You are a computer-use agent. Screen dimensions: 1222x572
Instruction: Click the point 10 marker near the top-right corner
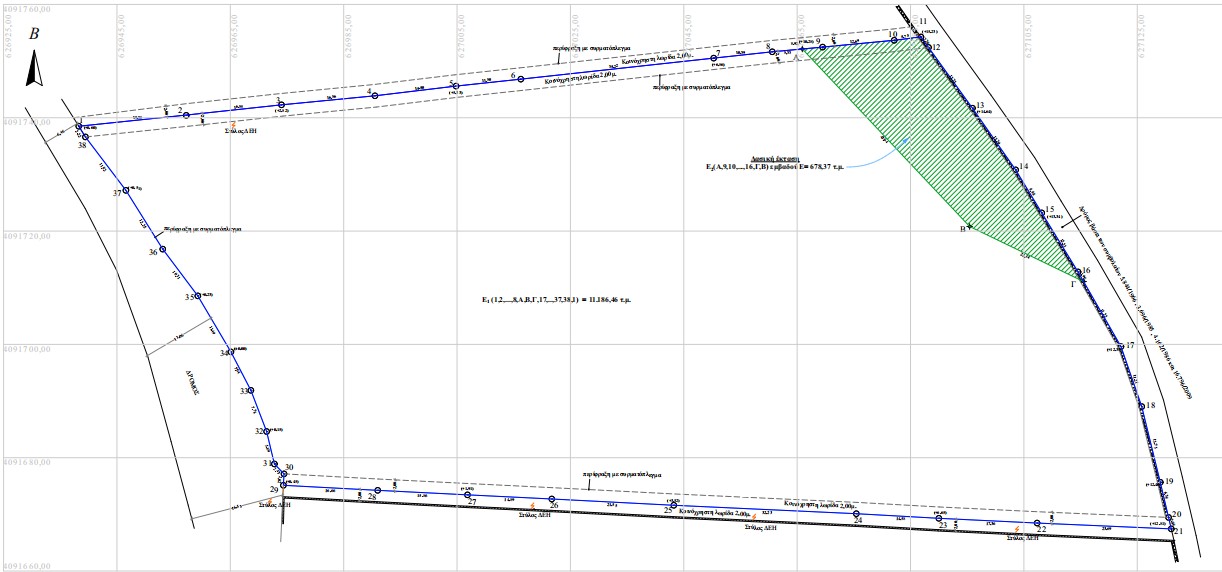[x=895, y=40]
